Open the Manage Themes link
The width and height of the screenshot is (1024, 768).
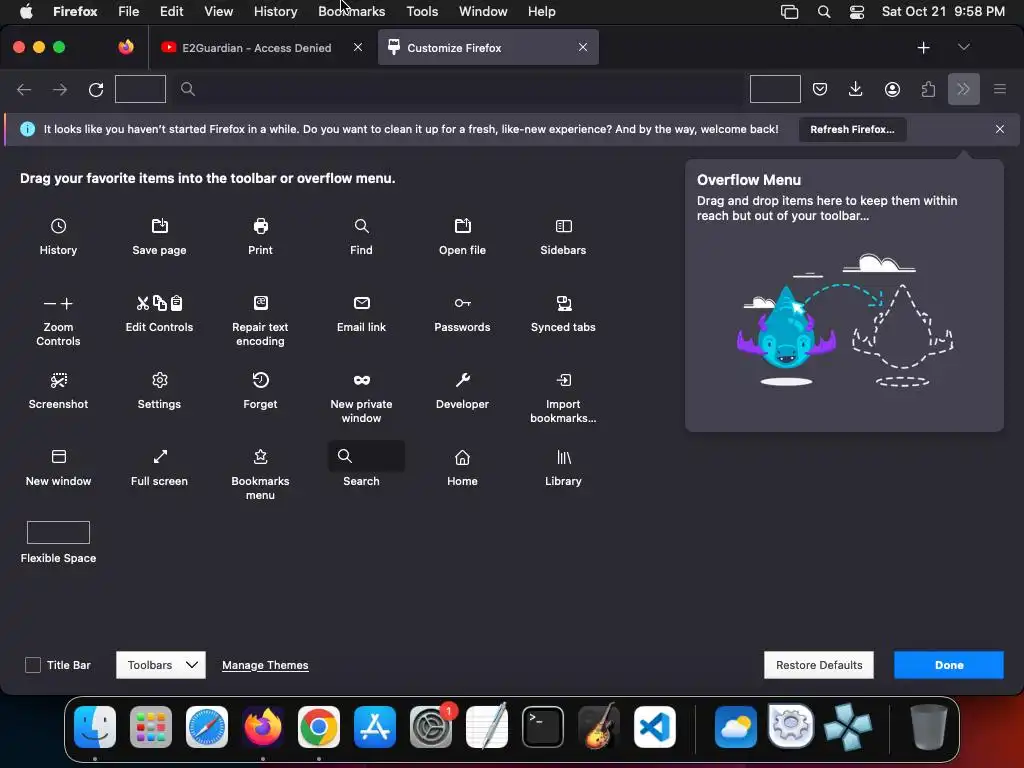point(265,665)
